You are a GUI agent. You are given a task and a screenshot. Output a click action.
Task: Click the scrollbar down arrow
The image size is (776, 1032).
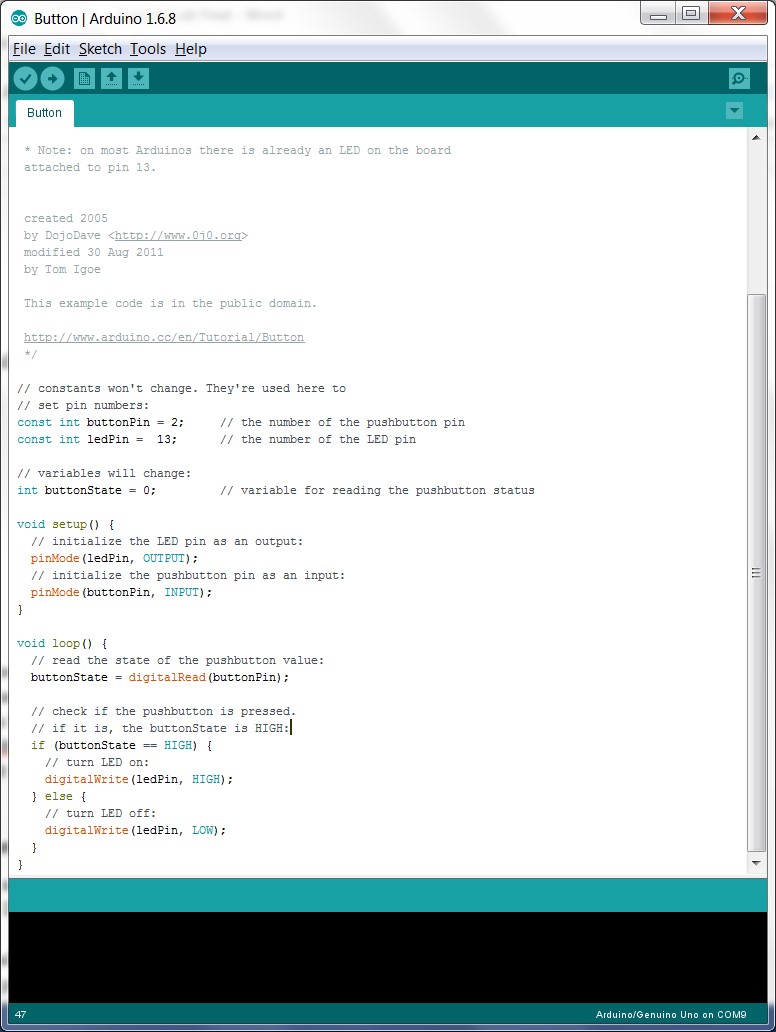(x=756, y=863)
